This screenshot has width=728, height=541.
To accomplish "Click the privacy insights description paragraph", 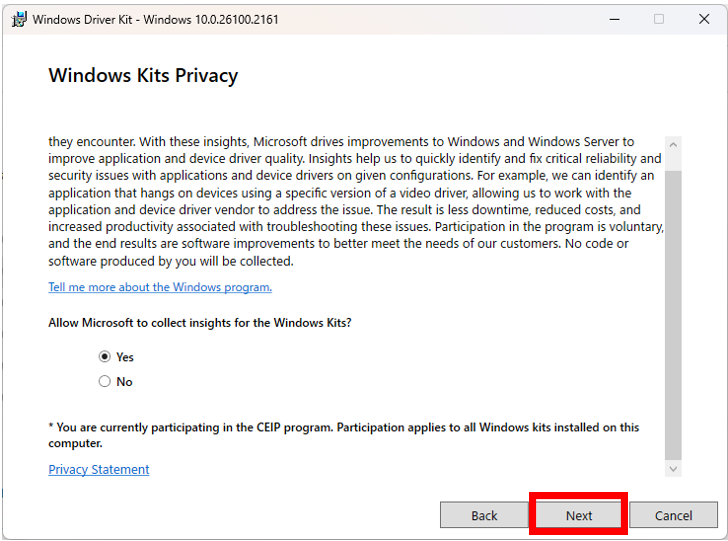I will tap(355, 202).
